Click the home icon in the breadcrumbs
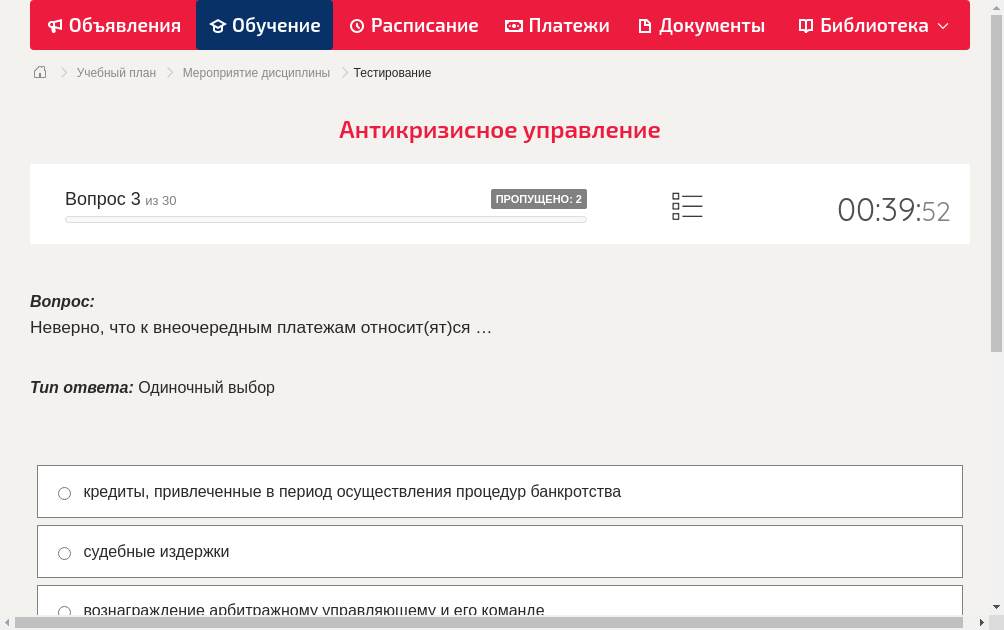The width and height of the screenshot is (1004, 630). [x=39, y=72]
